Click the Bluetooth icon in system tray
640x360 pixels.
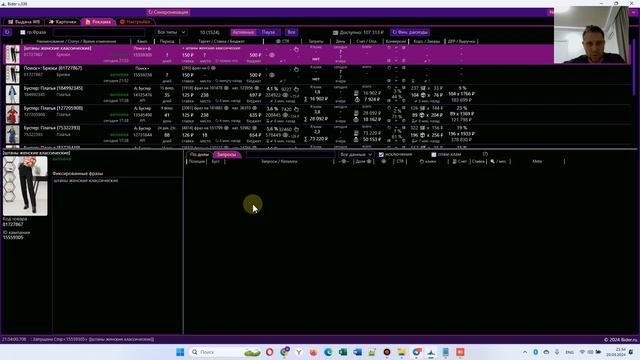[536, 352]
